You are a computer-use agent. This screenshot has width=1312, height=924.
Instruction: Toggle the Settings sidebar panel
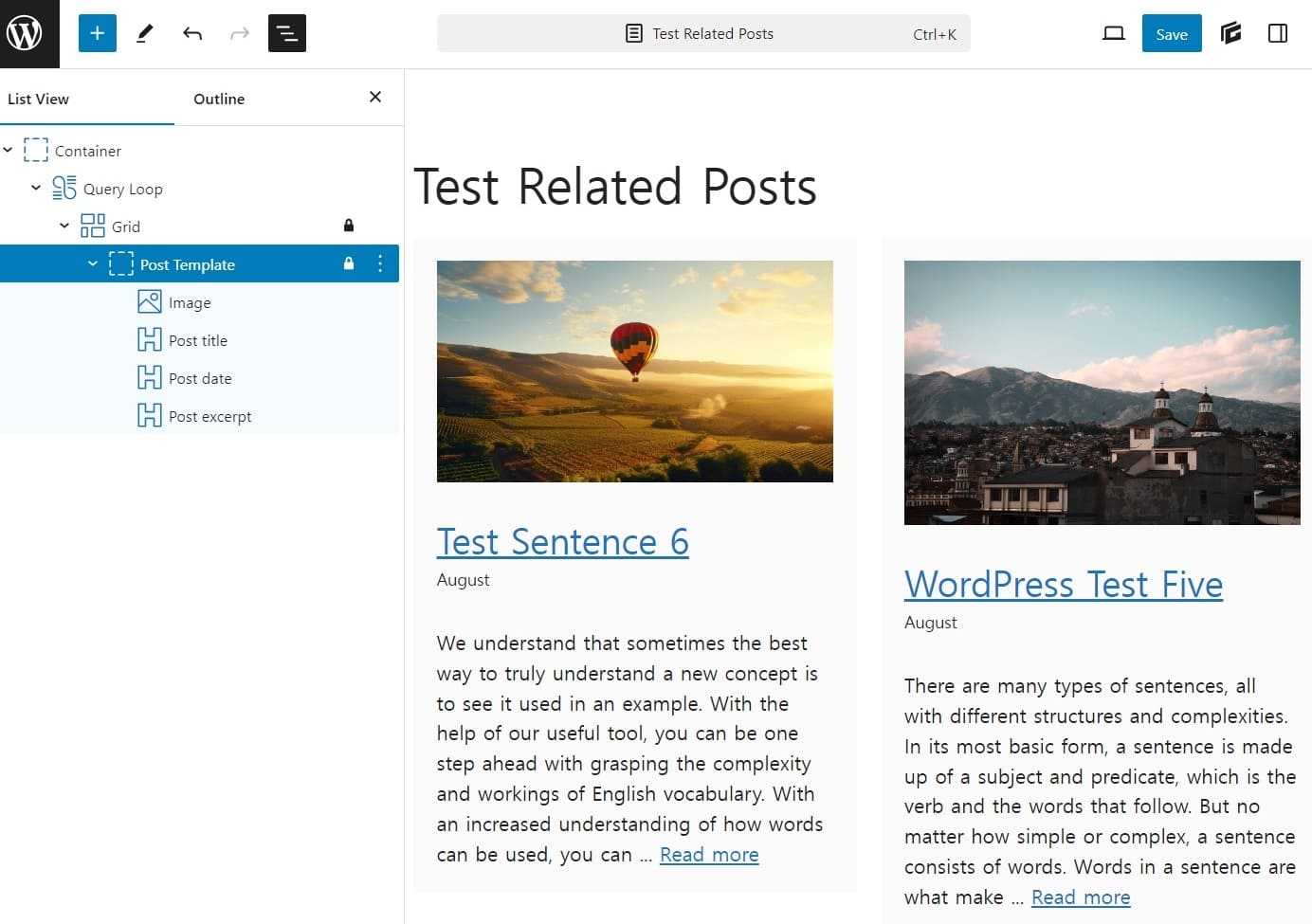coord(1277,34)
